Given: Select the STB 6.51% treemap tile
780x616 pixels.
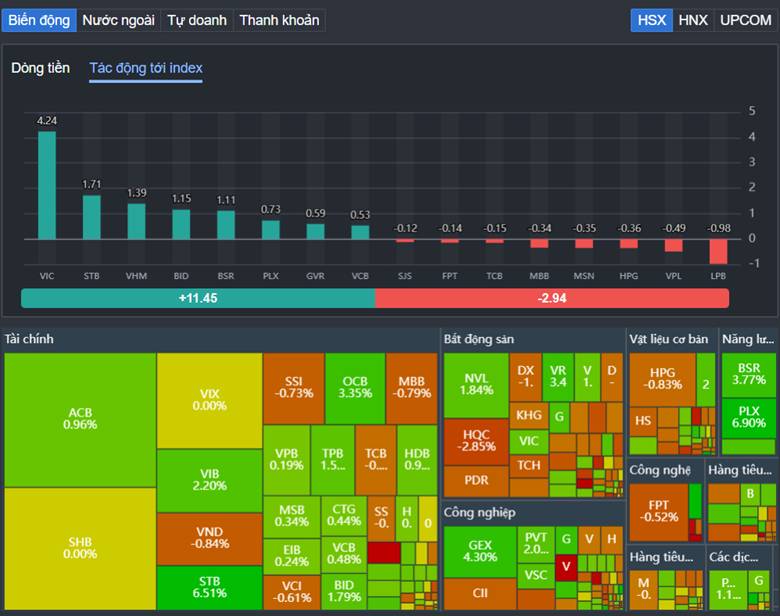Looking at the screenshot, I should click(x=209, y=588).
